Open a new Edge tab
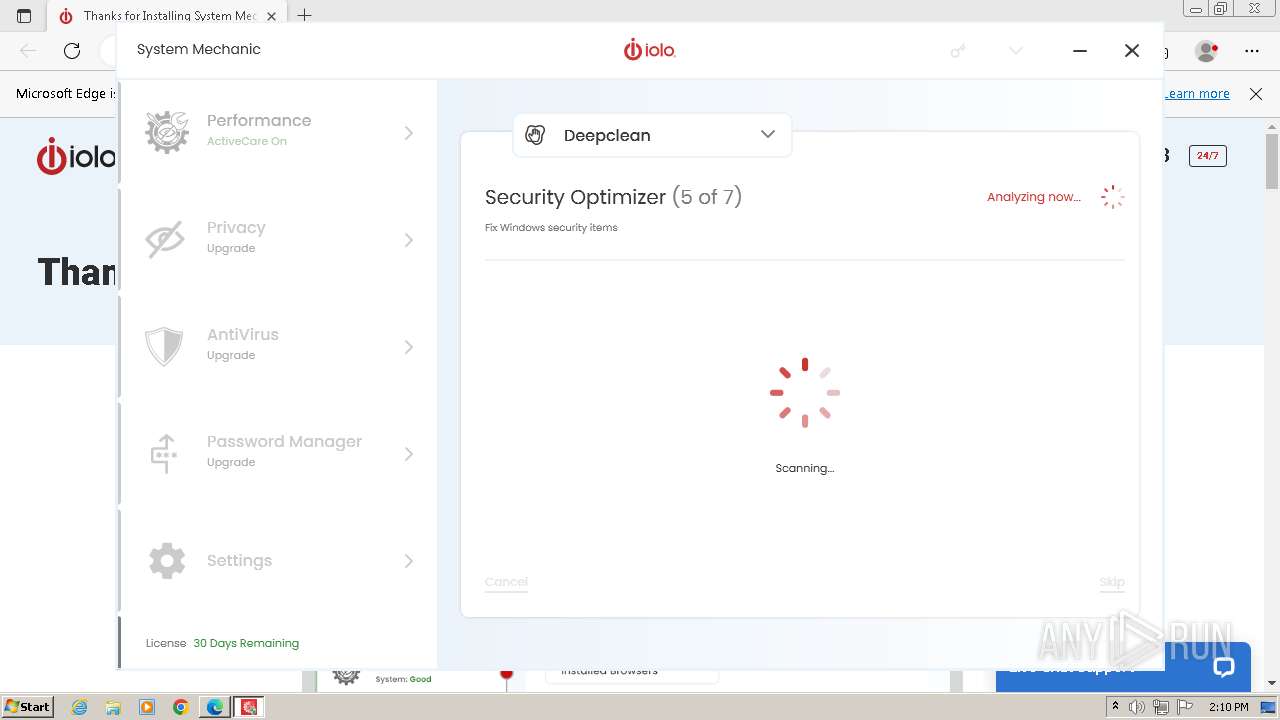Screen dimensions: 1280x720 [x=305, y=15]
